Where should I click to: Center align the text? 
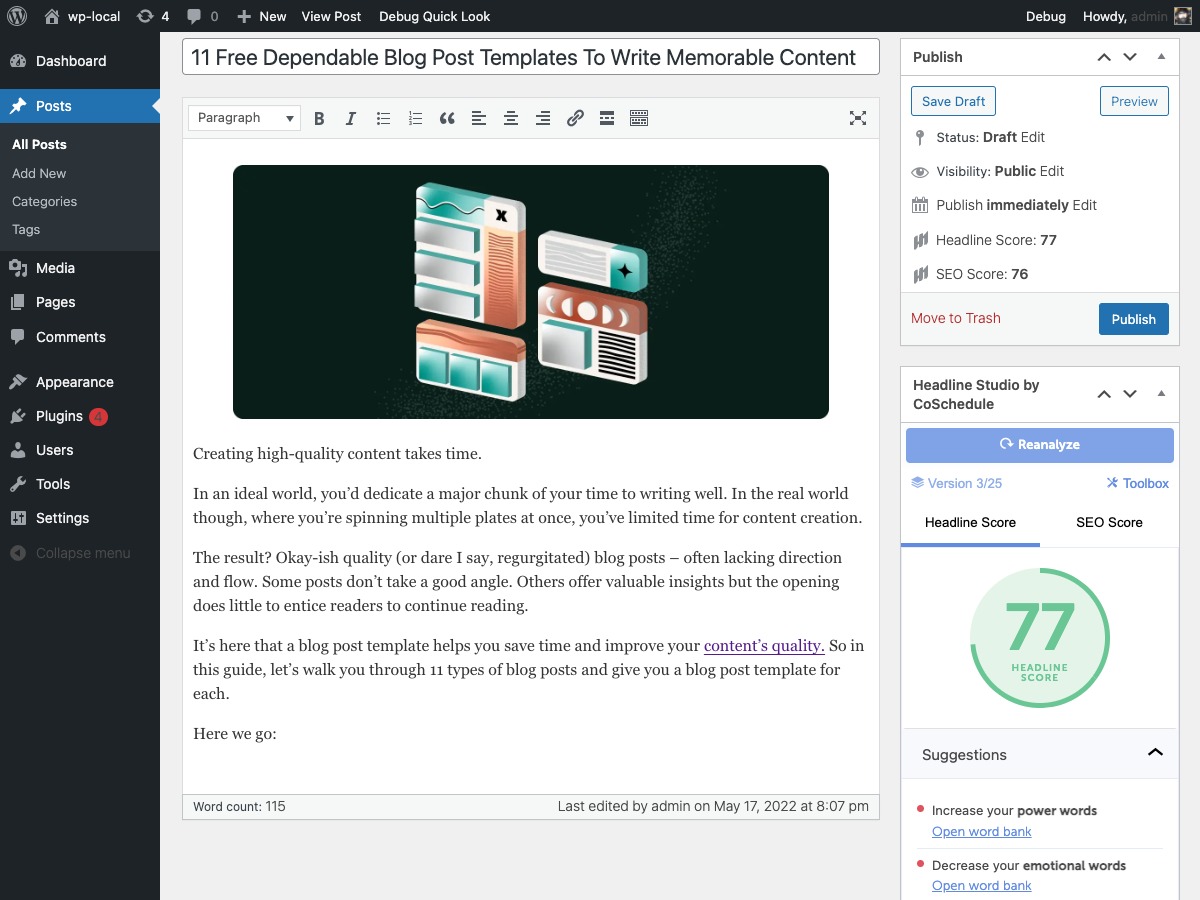511,118
